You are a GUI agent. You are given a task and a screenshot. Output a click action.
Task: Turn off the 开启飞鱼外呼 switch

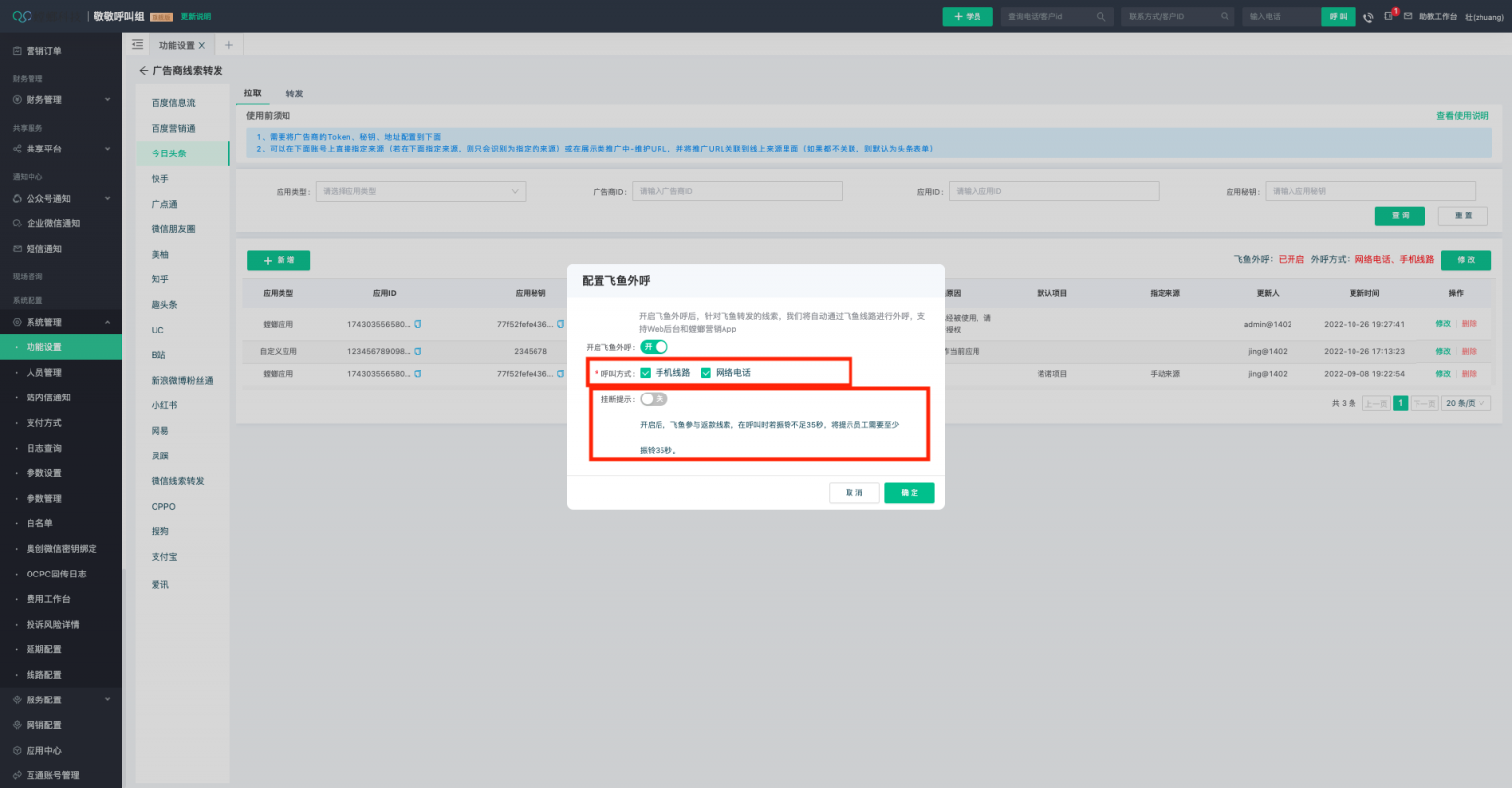point(654,347)
